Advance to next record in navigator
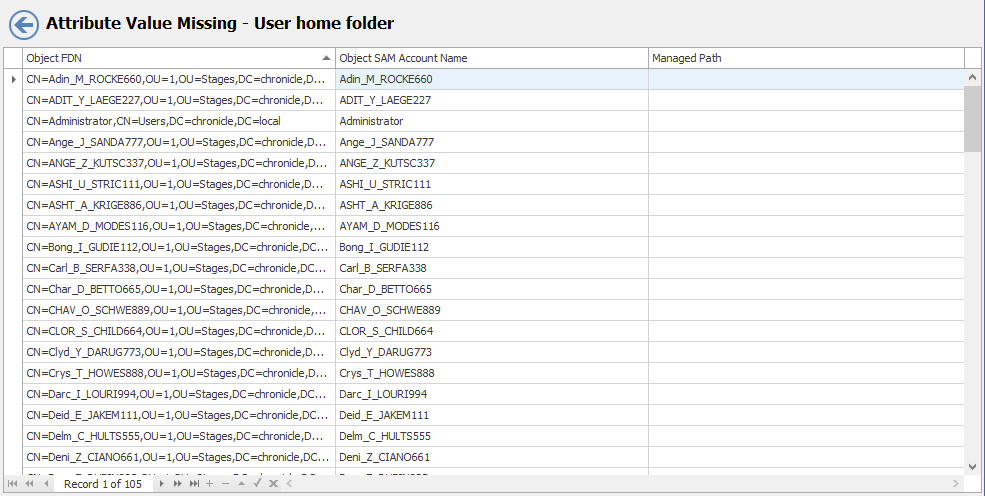This screenshot has height=496, width=985. [161, 484]
